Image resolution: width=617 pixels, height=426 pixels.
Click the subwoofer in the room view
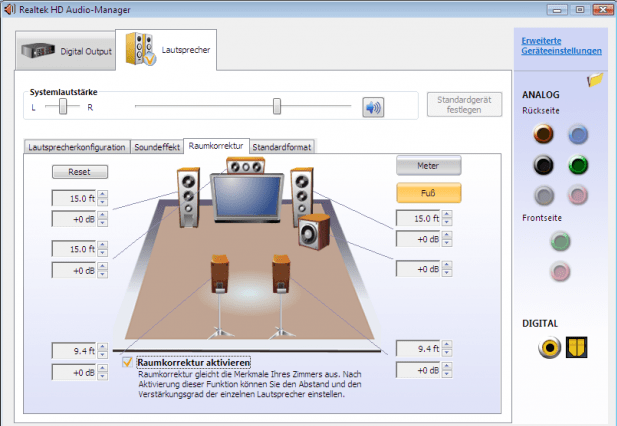click(x=314, y=232)
